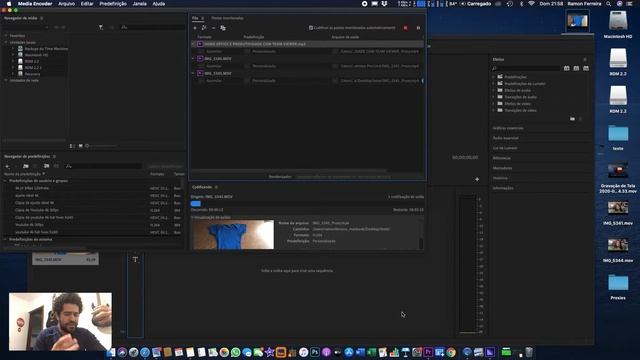
Task: Add a source to the queue
Action: click(195, 28)
